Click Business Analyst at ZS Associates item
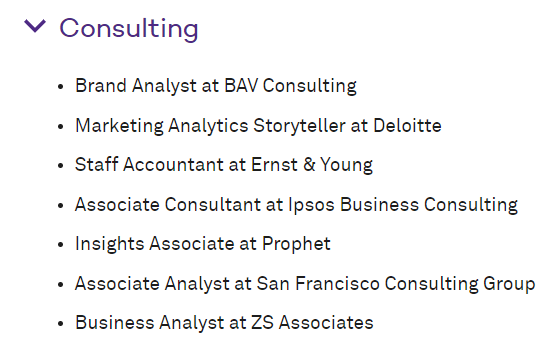Image resolution: width=560 pixels, height=361 pixels. point(224,323)
